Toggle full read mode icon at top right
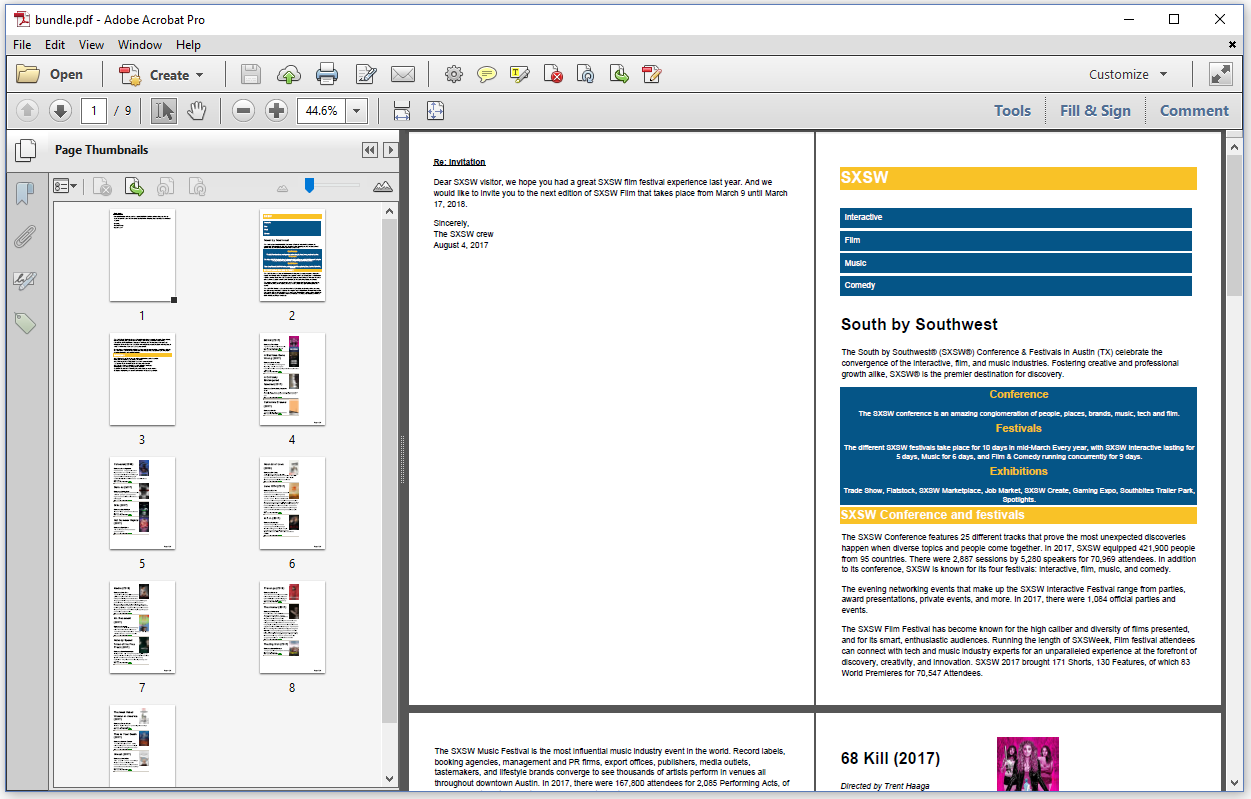The width and height of the screenshot is (1251, 799). point(1220,74)
